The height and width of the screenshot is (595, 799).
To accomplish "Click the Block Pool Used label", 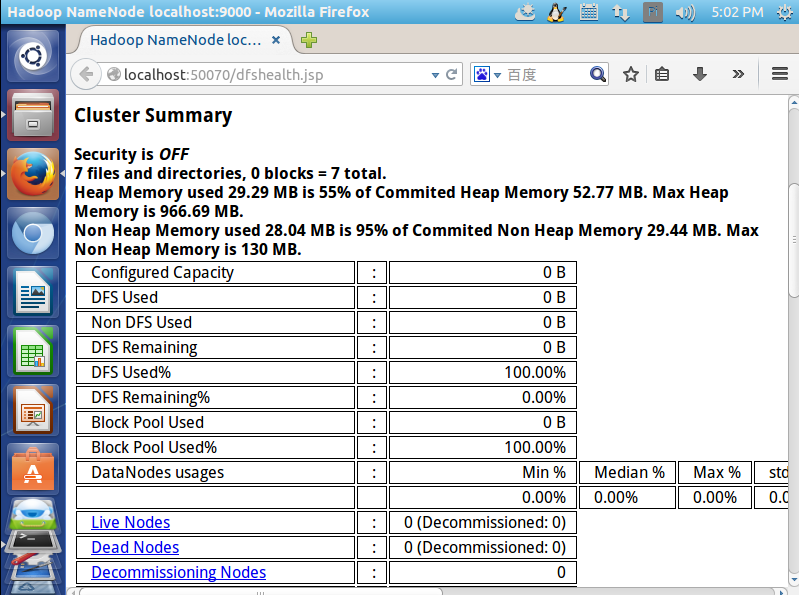I will [147, 422].
